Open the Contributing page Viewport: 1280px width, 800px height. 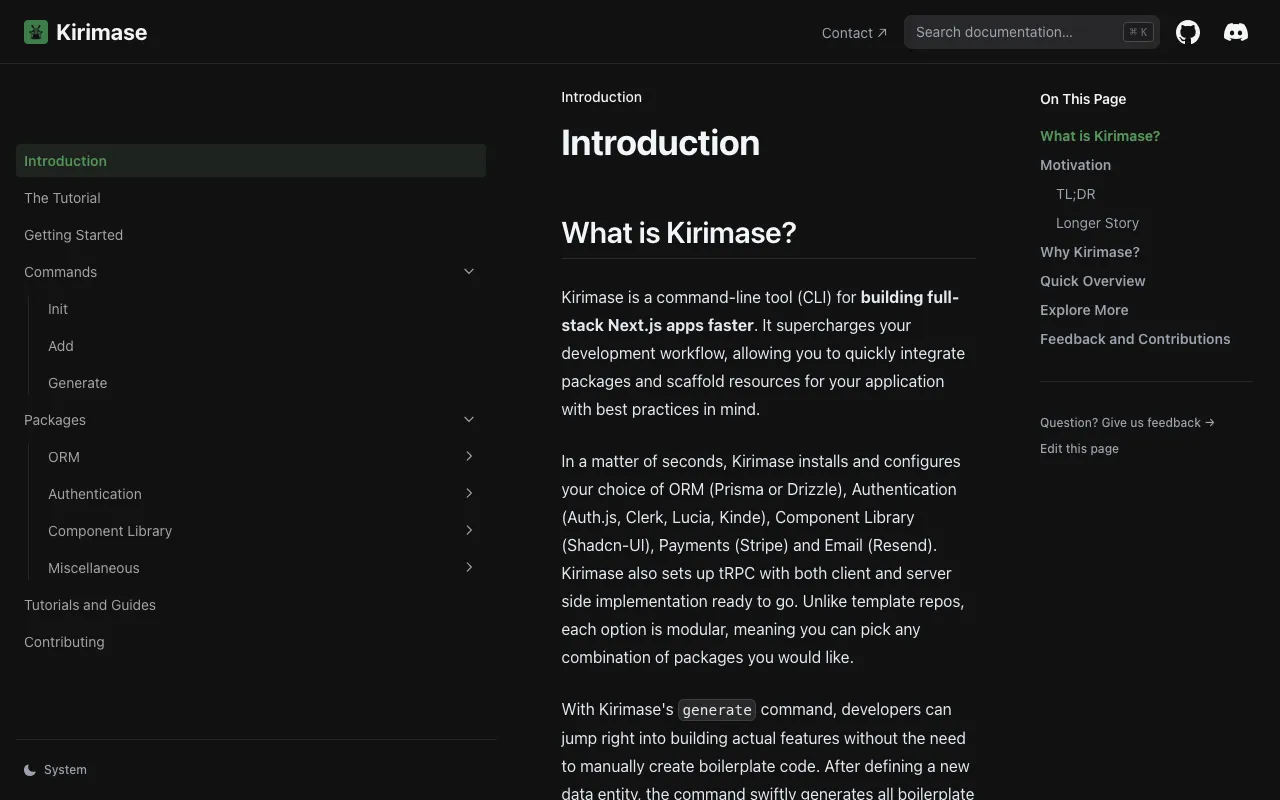(251, 642)
